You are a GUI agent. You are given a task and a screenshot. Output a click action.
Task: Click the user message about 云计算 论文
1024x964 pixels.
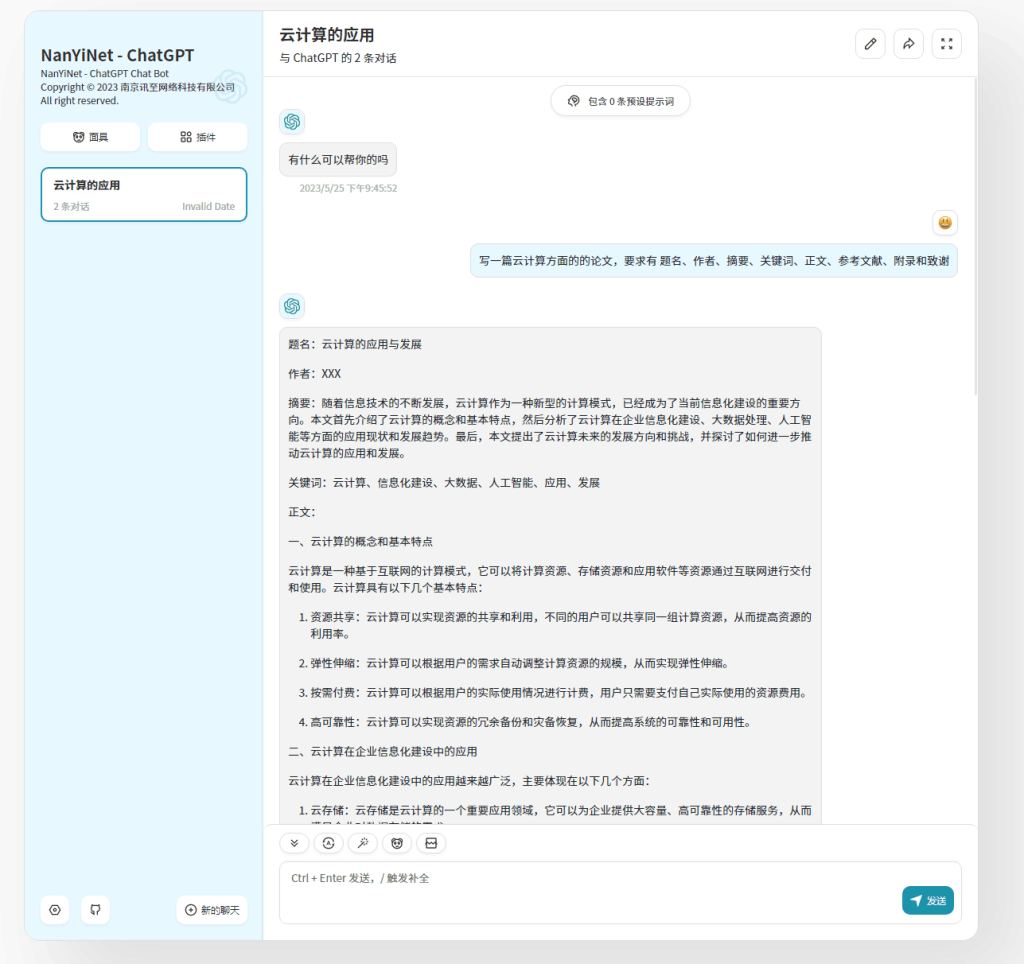click(714, 261)
